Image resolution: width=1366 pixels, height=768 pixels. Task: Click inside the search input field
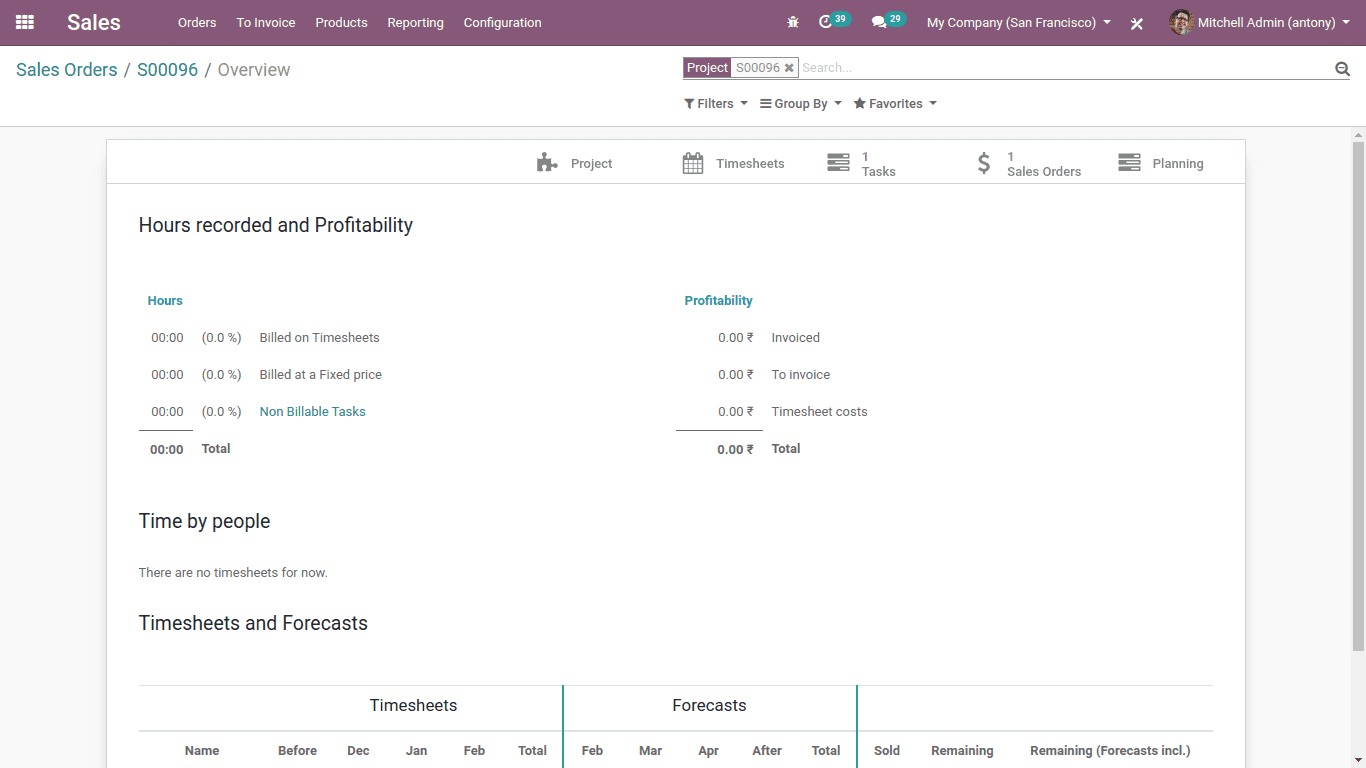tap(1065, 68)
